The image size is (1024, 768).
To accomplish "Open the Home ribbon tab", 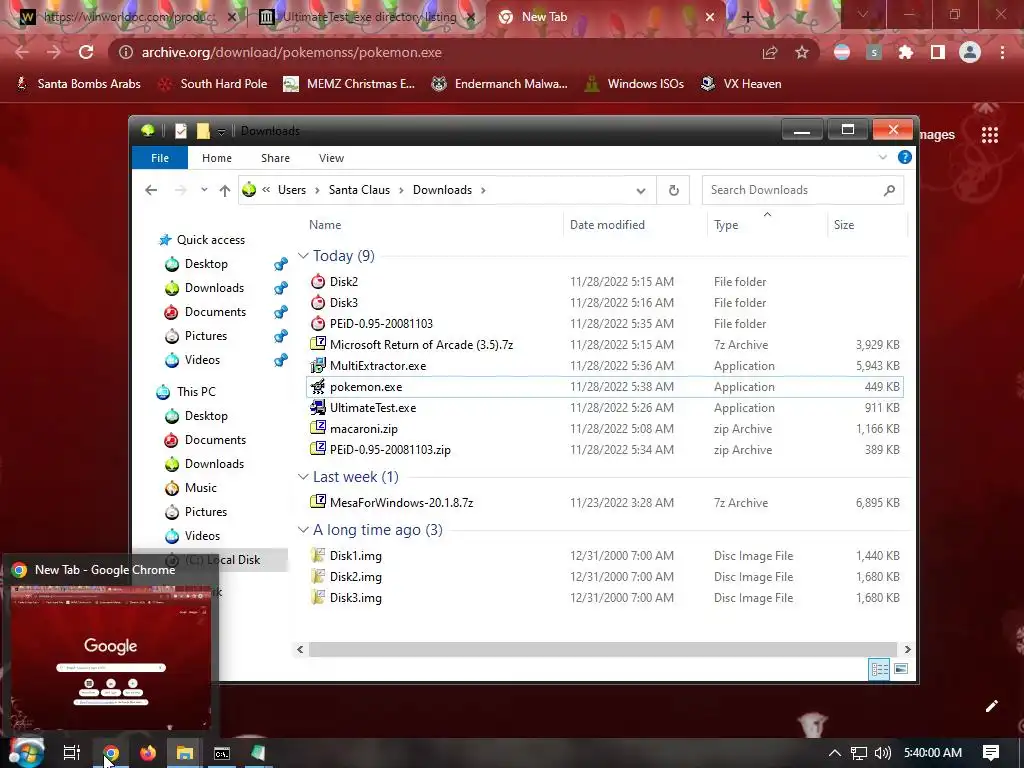I will pyautogui.click(x=217, y=158).
